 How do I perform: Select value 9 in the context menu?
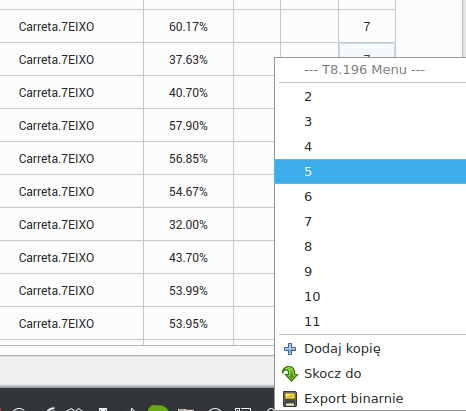(370, 272)
